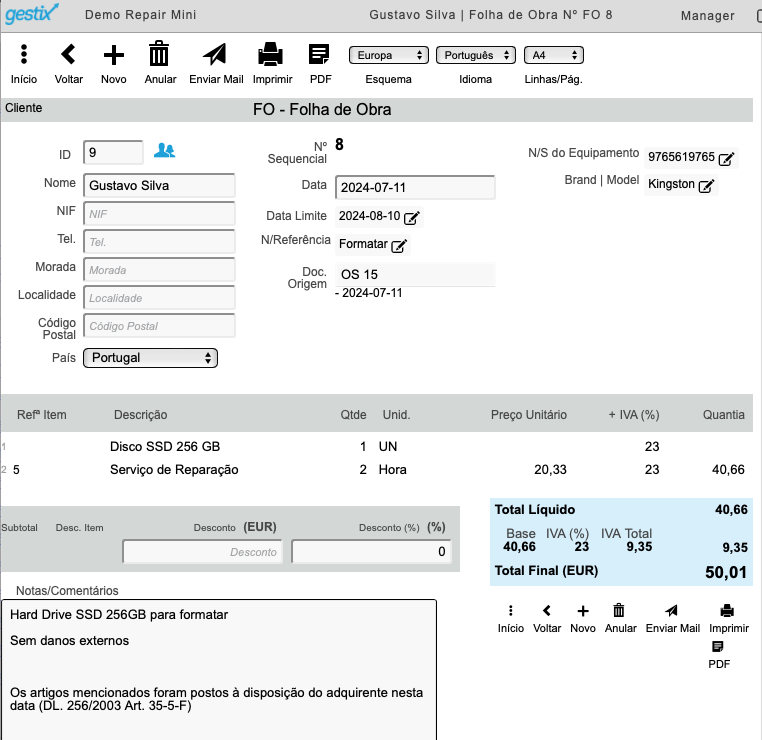Screen dimensions: 762x740
Task: Click unit price 20,33
Action: (x=550, y=470)
